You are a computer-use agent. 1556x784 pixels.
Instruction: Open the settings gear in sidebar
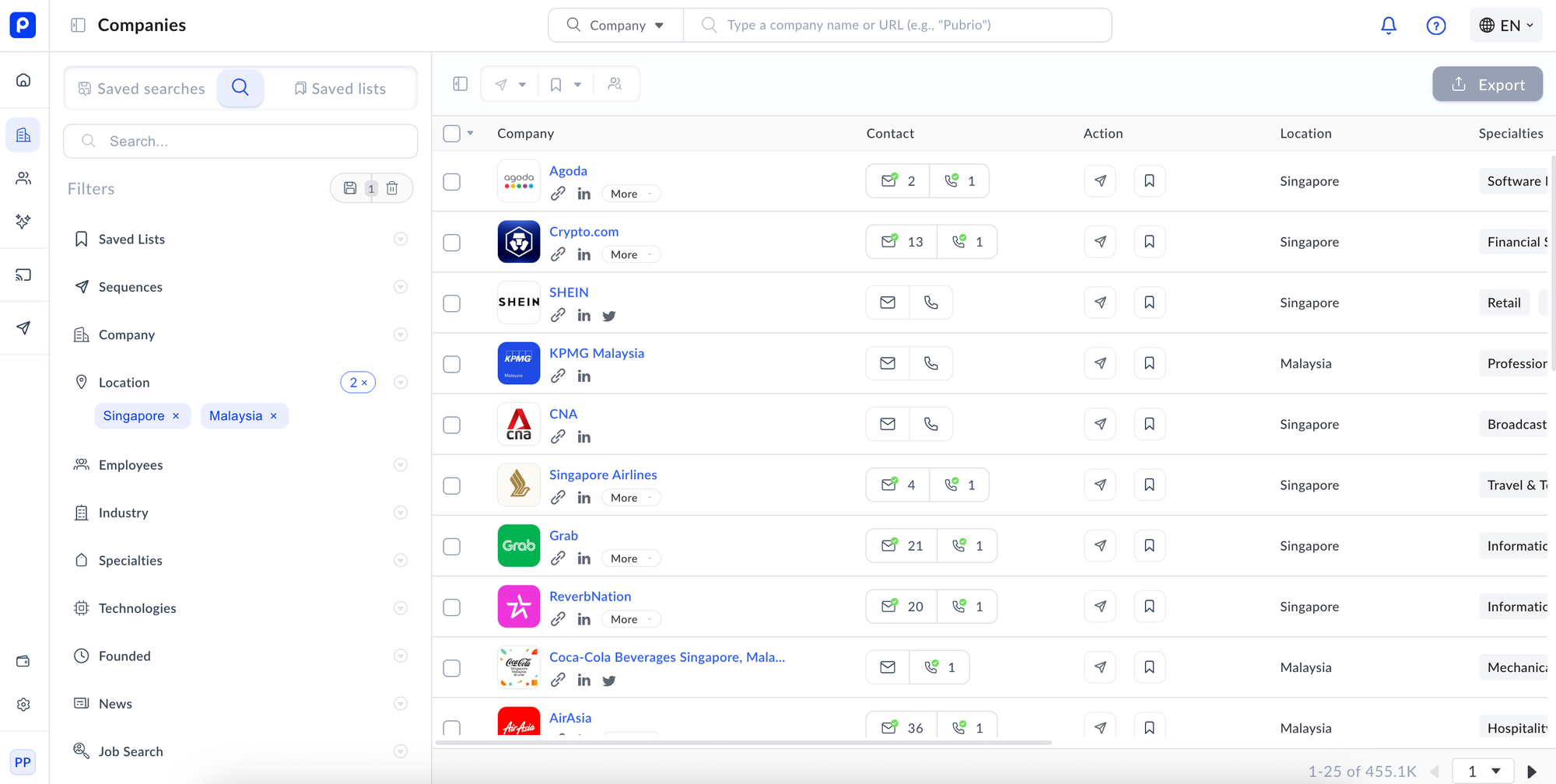coord(23,704)
